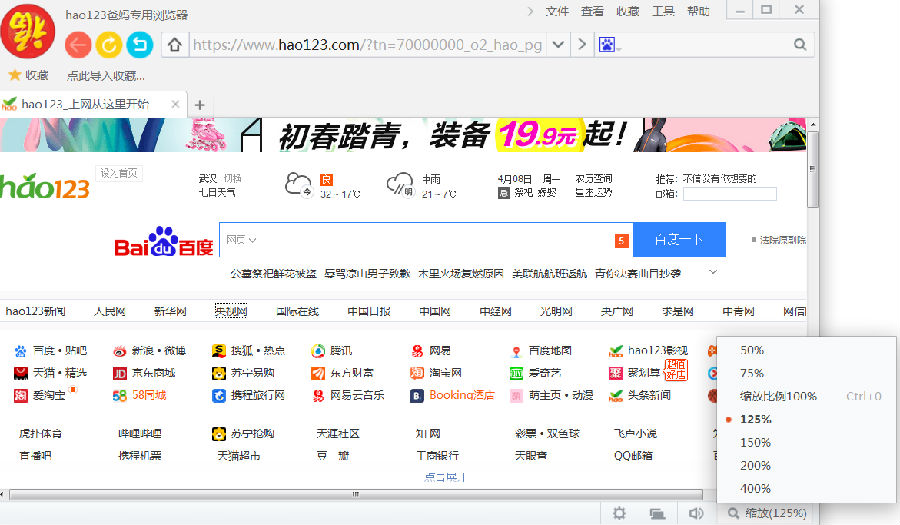The height and width of the screenshot is (525, 900).
Task: Open the spring outing banner ad
Action: [x=403, y=135]
